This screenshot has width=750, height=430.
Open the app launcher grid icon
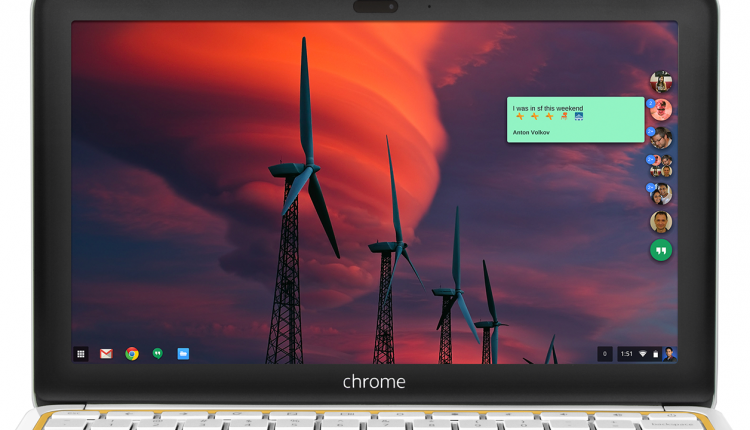[x=81, y=354]
